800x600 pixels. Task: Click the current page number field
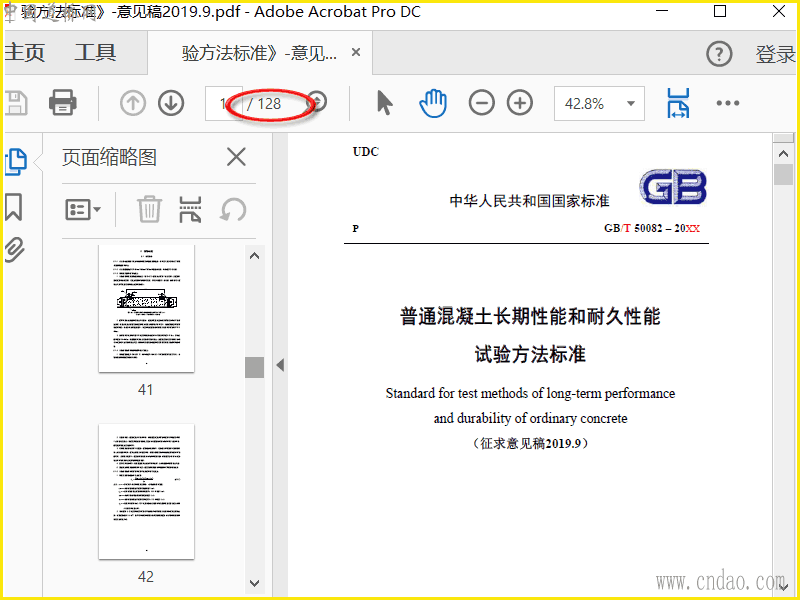223,104
